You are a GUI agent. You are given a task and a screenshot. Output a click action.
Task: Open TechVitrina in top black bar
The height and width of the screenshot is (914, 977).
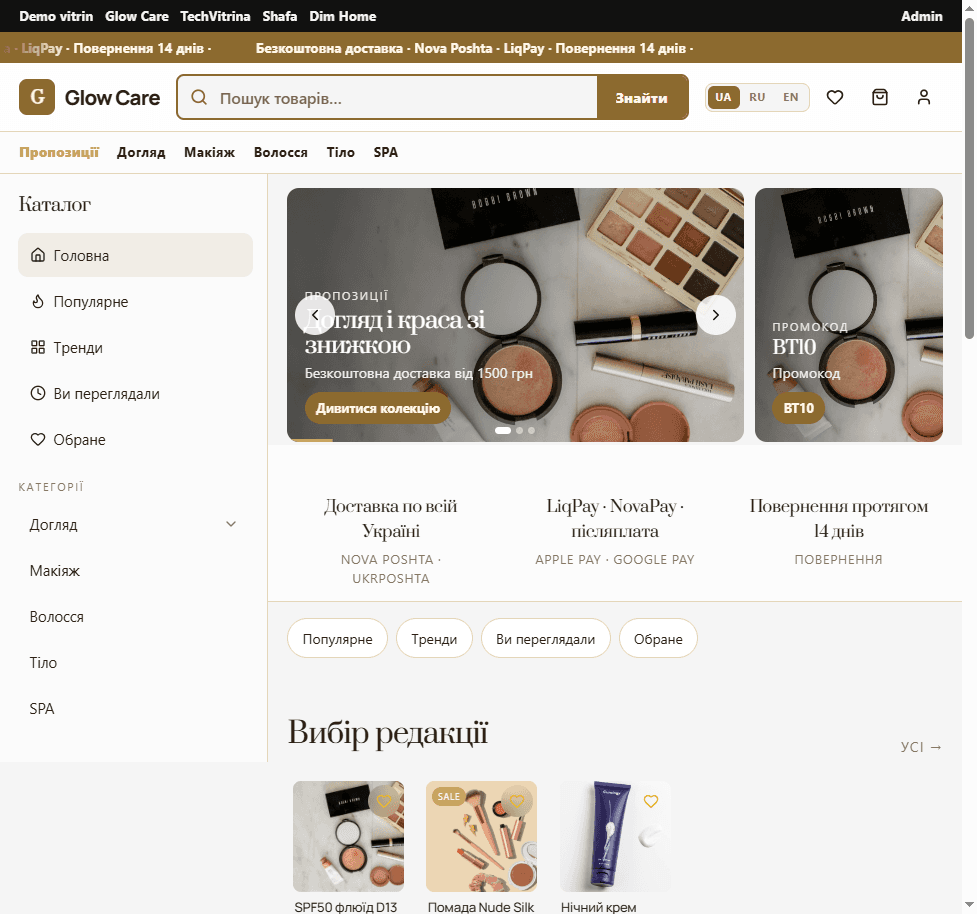click(x=215, y=16)
